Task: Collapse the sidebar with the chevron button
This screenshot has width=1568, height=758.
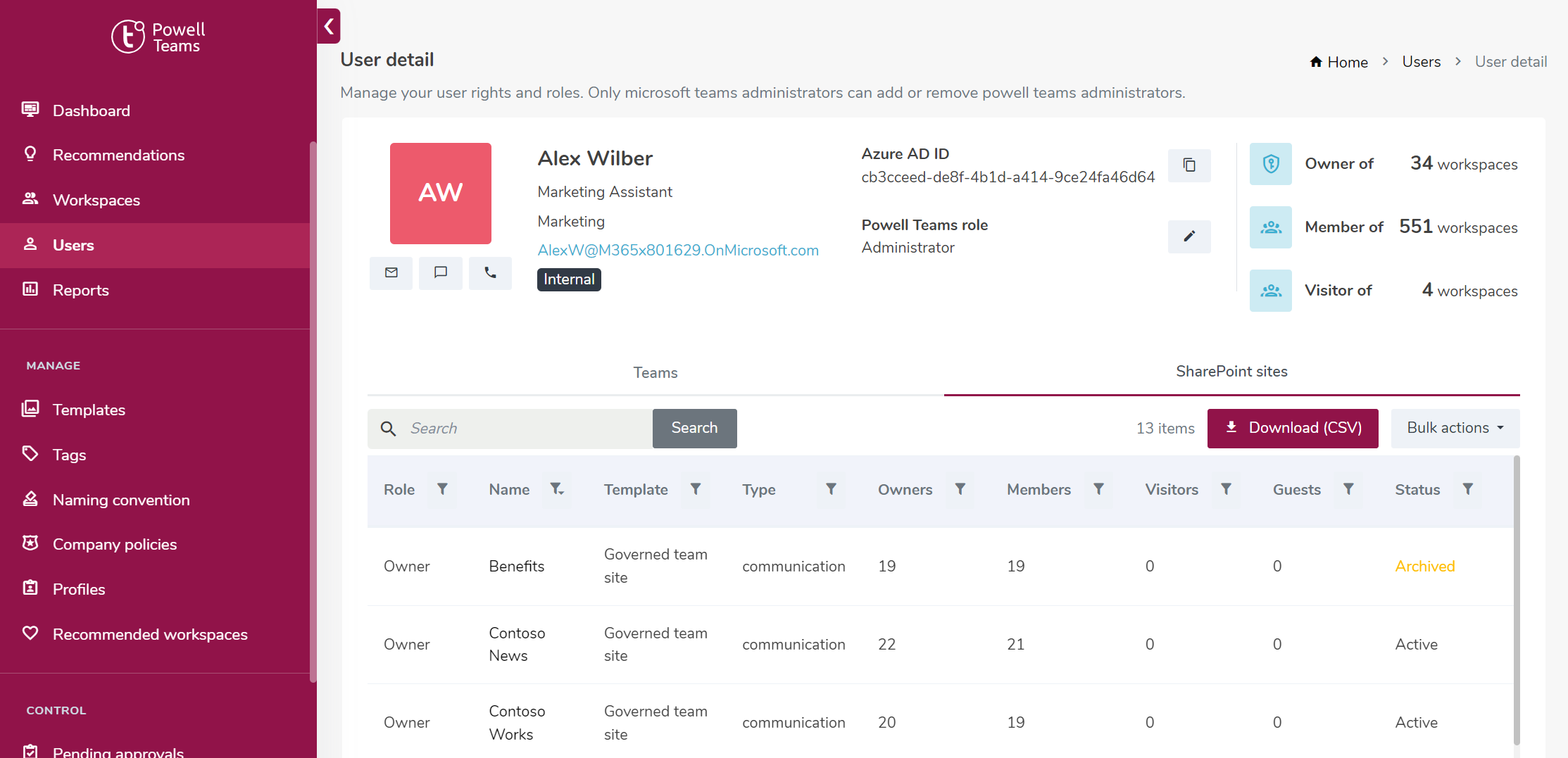Action: coord(329,26)
